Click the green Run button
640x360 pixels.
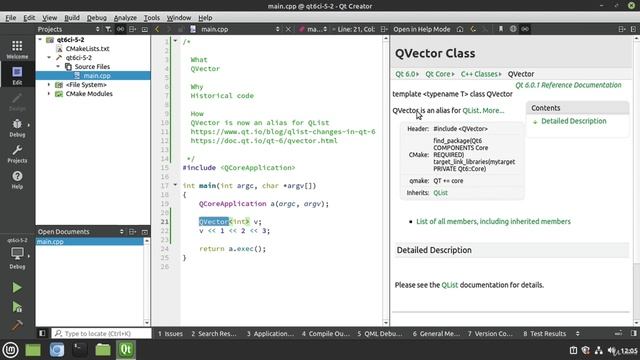[x=17, y=287]
